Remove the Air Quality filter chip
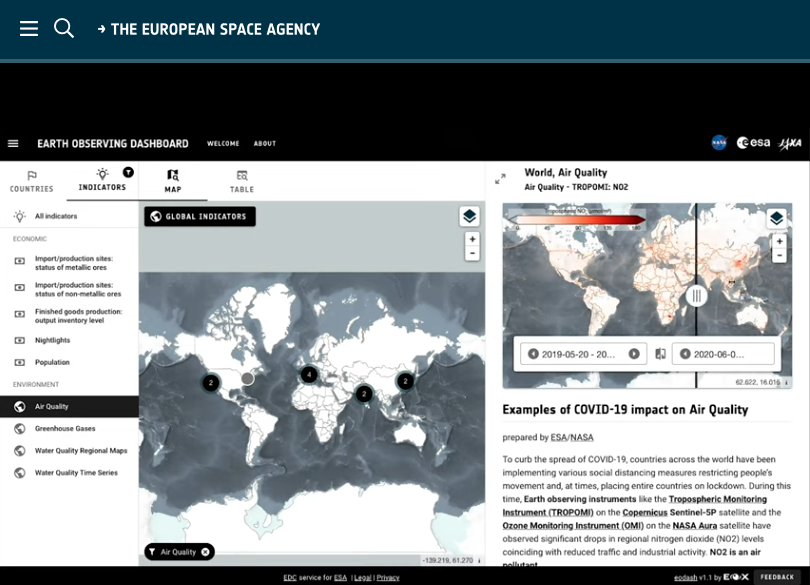This screenshot has width=810, height=585. (x=205, y=552)
